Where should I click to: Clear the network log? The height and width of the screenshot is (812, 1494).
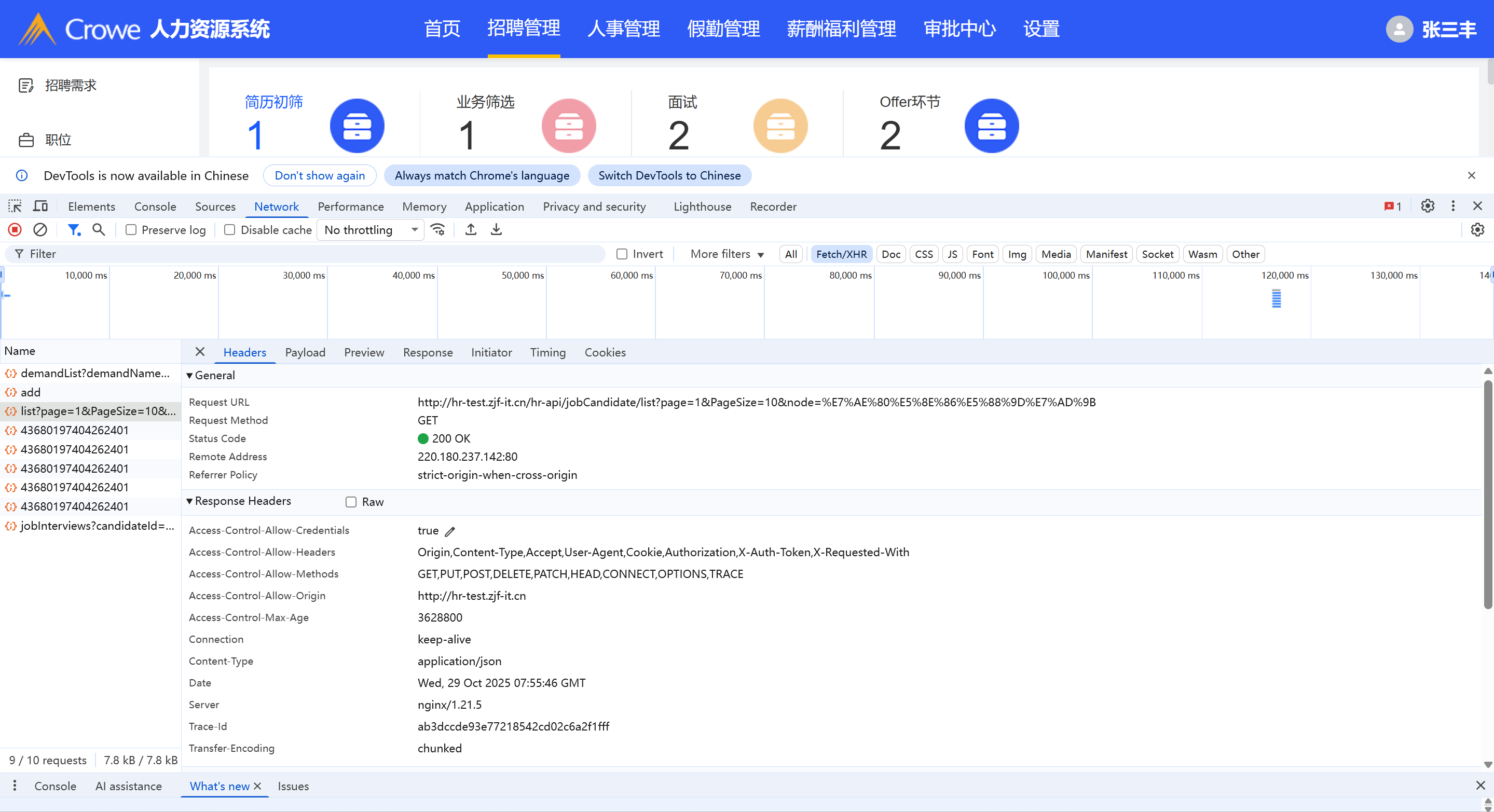click(x=40, y=230)
